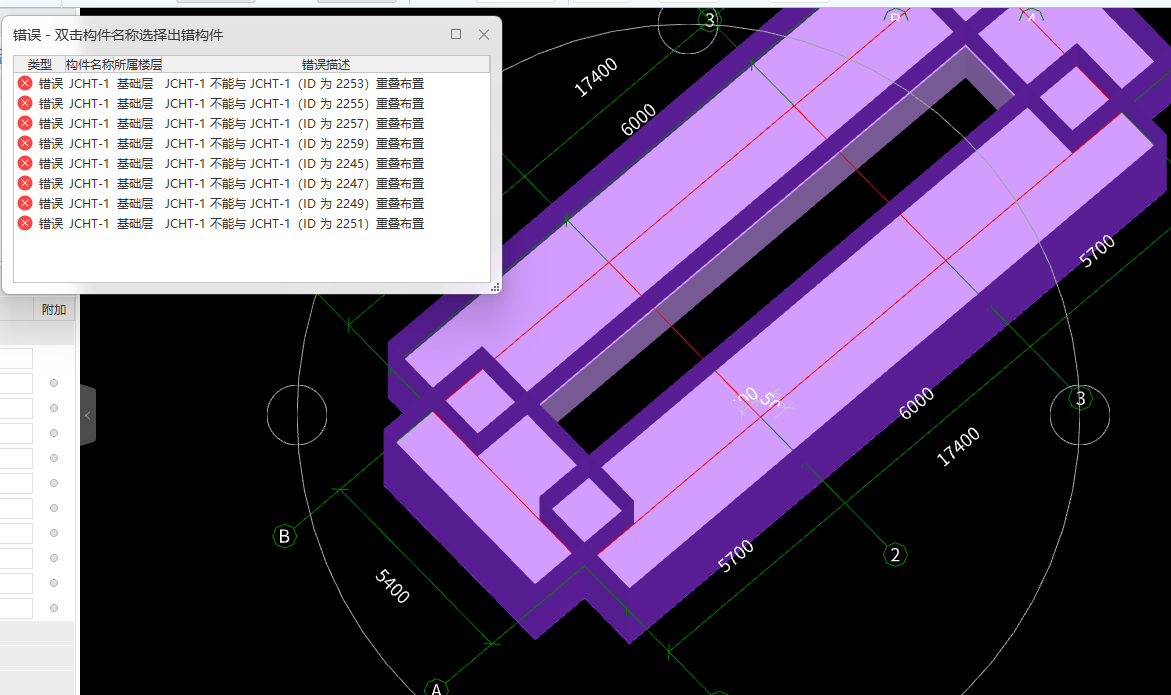This screenshot has width=1171, height=695.
Task: Collapse the left panel with the arrow handle
Action: coord(87,416)
